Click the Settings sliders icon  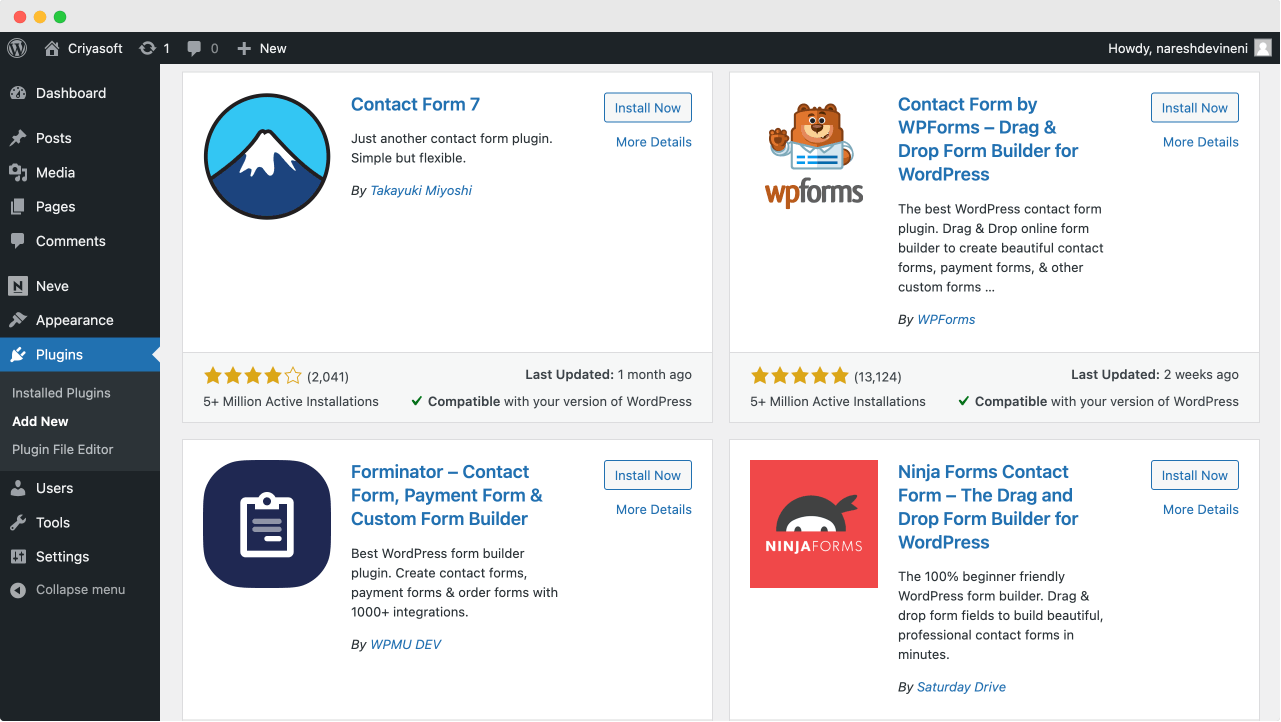tap(18, 557)
